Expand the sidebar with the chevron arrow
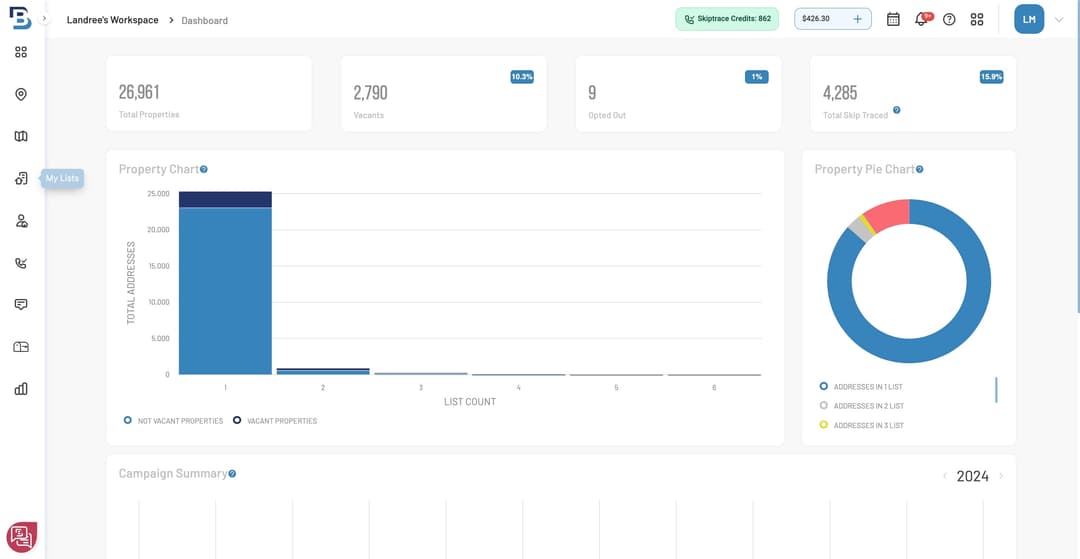 [x=44, y=19]
